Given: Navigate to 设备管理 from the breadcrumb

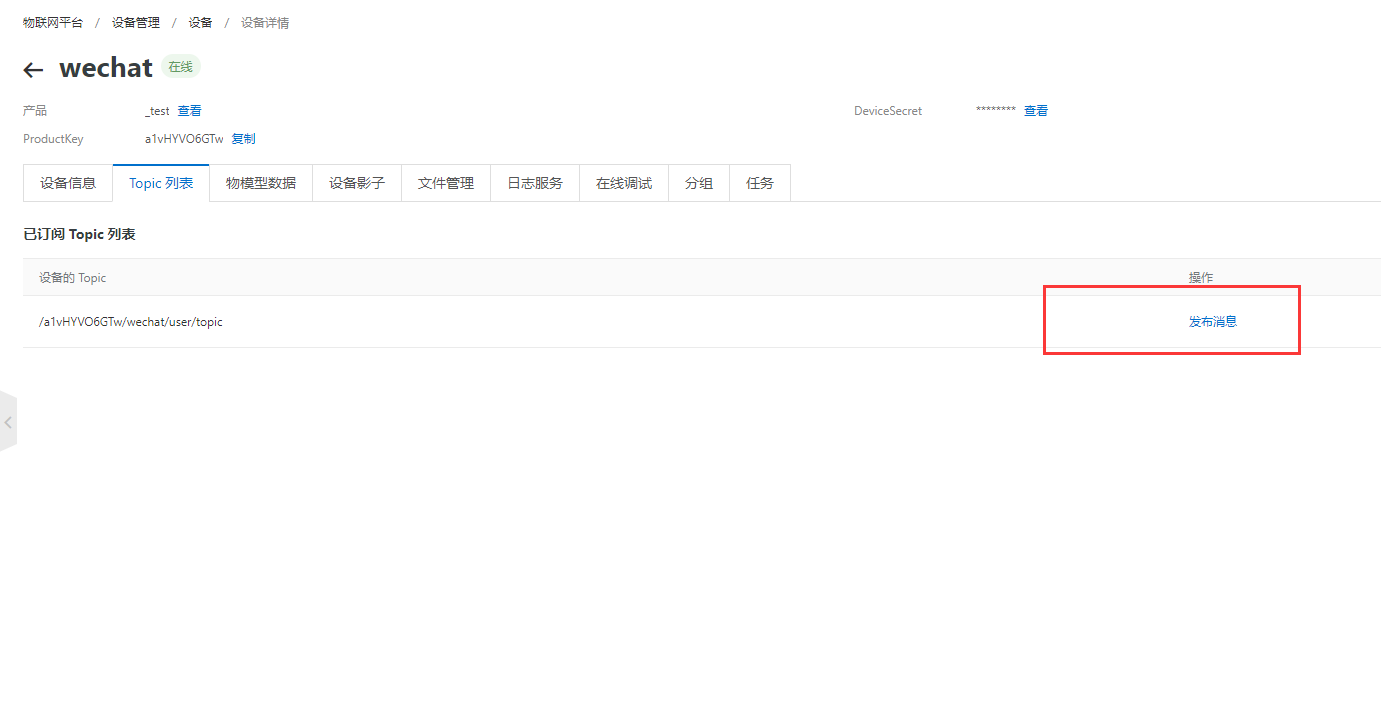Looking at the screenshot, I should (135, 22).
